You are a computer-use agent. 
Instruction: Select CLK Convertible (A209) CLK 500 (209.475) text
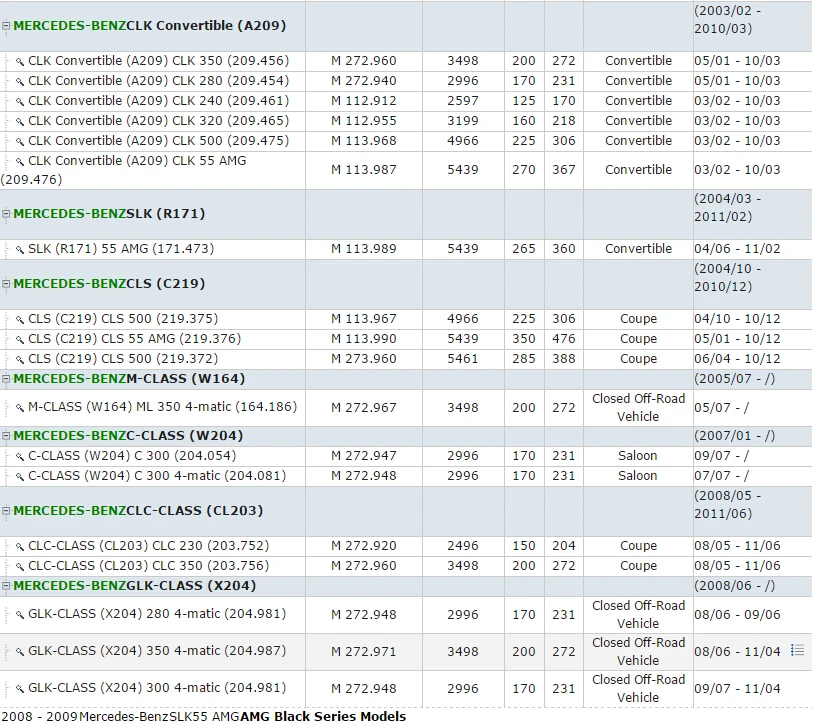pyautogui.click(x=159, y=141)
